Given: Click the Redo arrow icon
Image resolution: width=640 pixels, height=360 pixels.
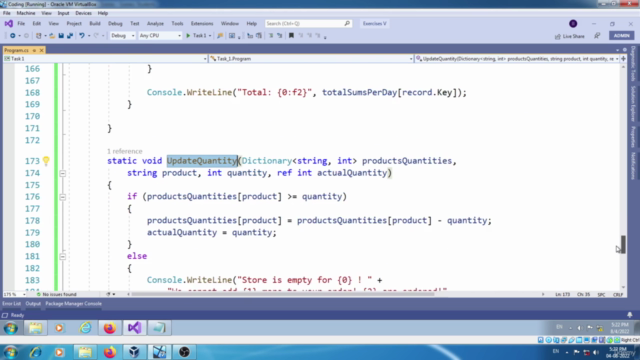Looking at the screenshot, I should pos(96,36).
